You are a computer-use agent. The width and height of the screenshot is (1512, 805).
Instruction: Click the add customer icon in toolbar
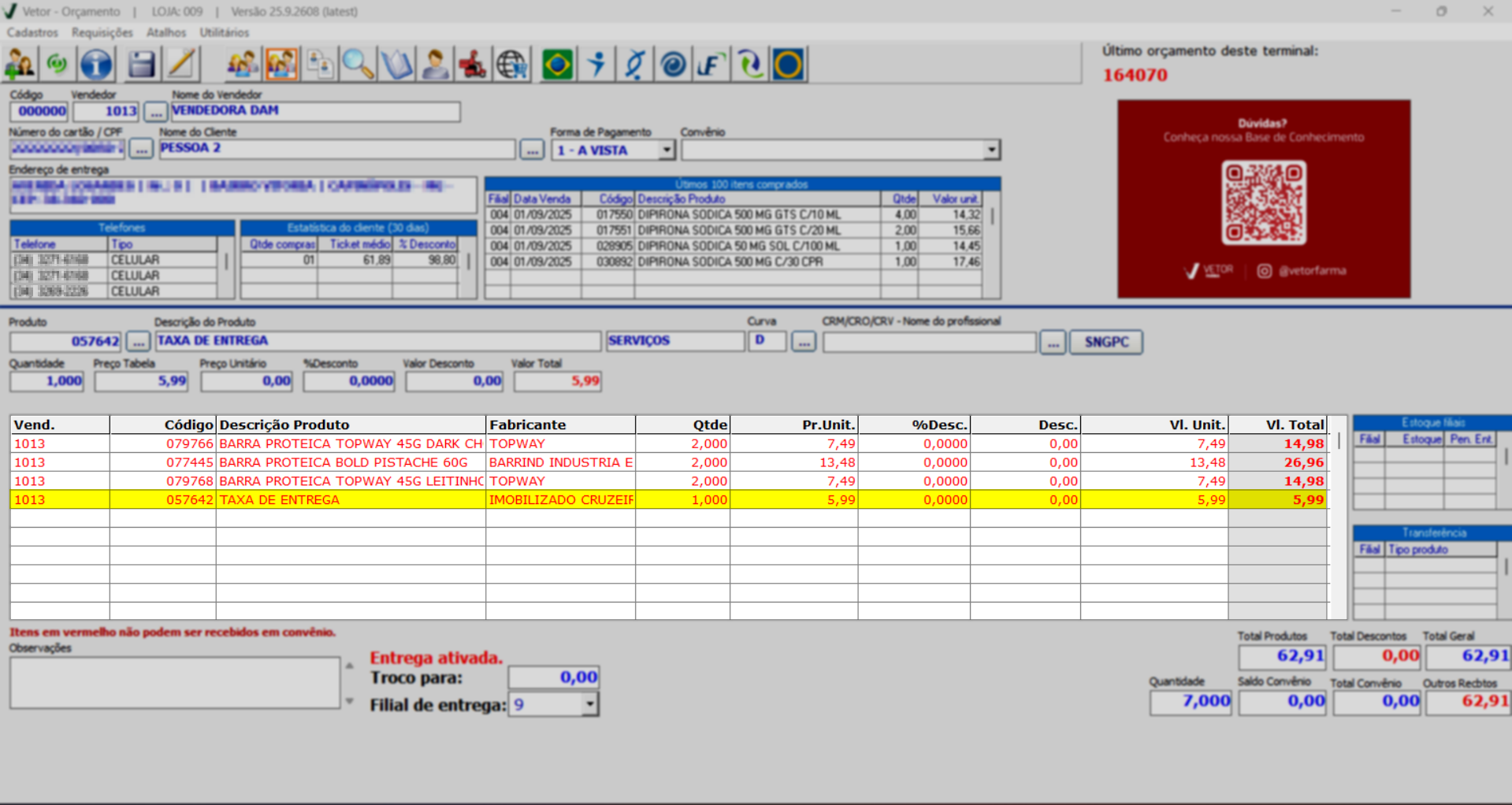point(20,65)
